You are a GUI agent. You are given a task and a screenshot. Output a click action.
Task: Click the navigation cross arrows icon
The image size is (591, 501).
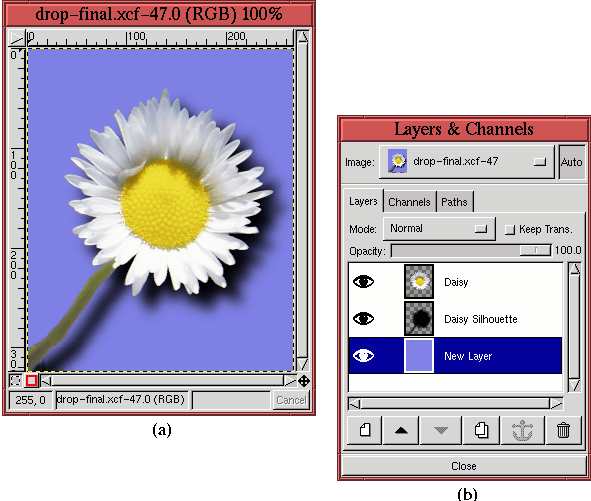(304, 381)
